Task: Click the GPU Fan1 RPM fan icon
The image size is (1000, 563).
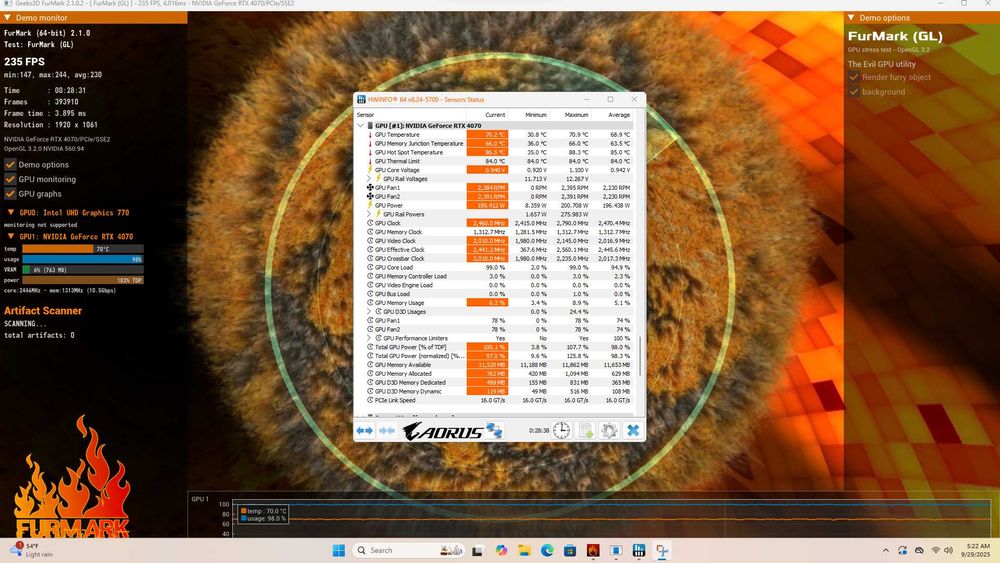Action: coord(370,187)
